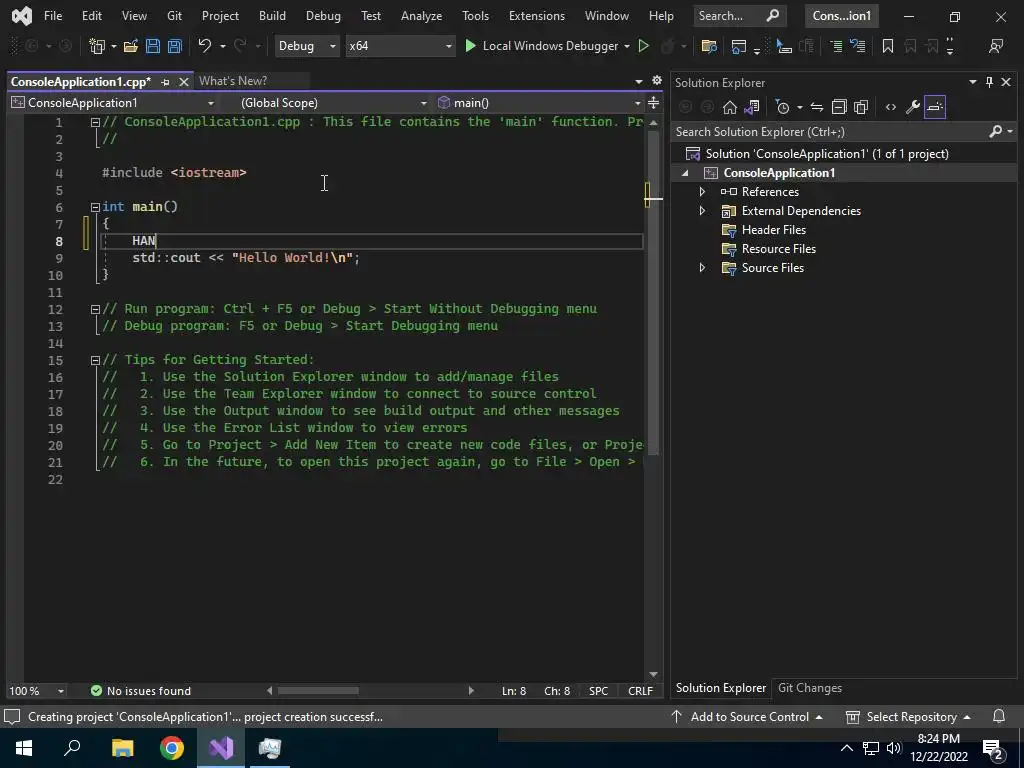Save the current file with the Save icon
Screen dimensions: 1024x768
point(153,46)
